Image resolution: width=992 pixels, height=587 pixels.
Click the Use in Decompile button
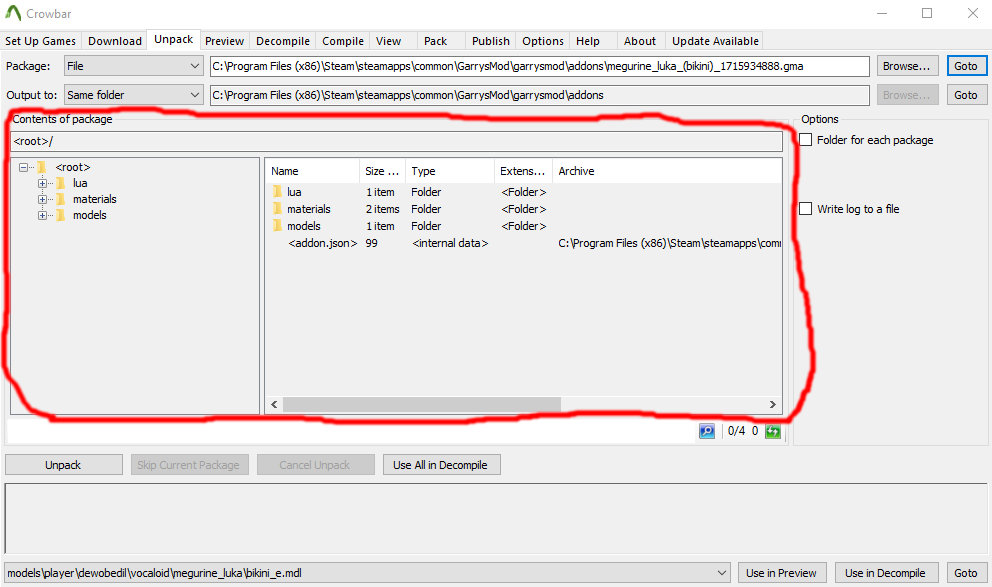[x=885, y=573]
